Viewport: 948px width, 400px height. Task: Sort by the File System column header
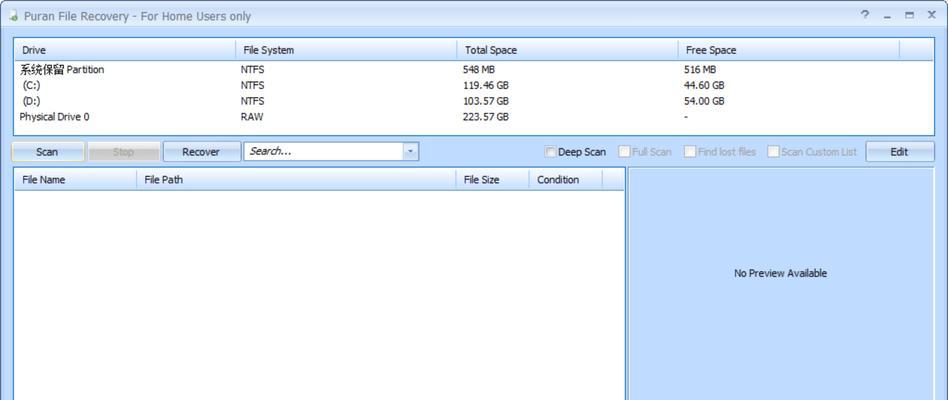click(346, 50)
